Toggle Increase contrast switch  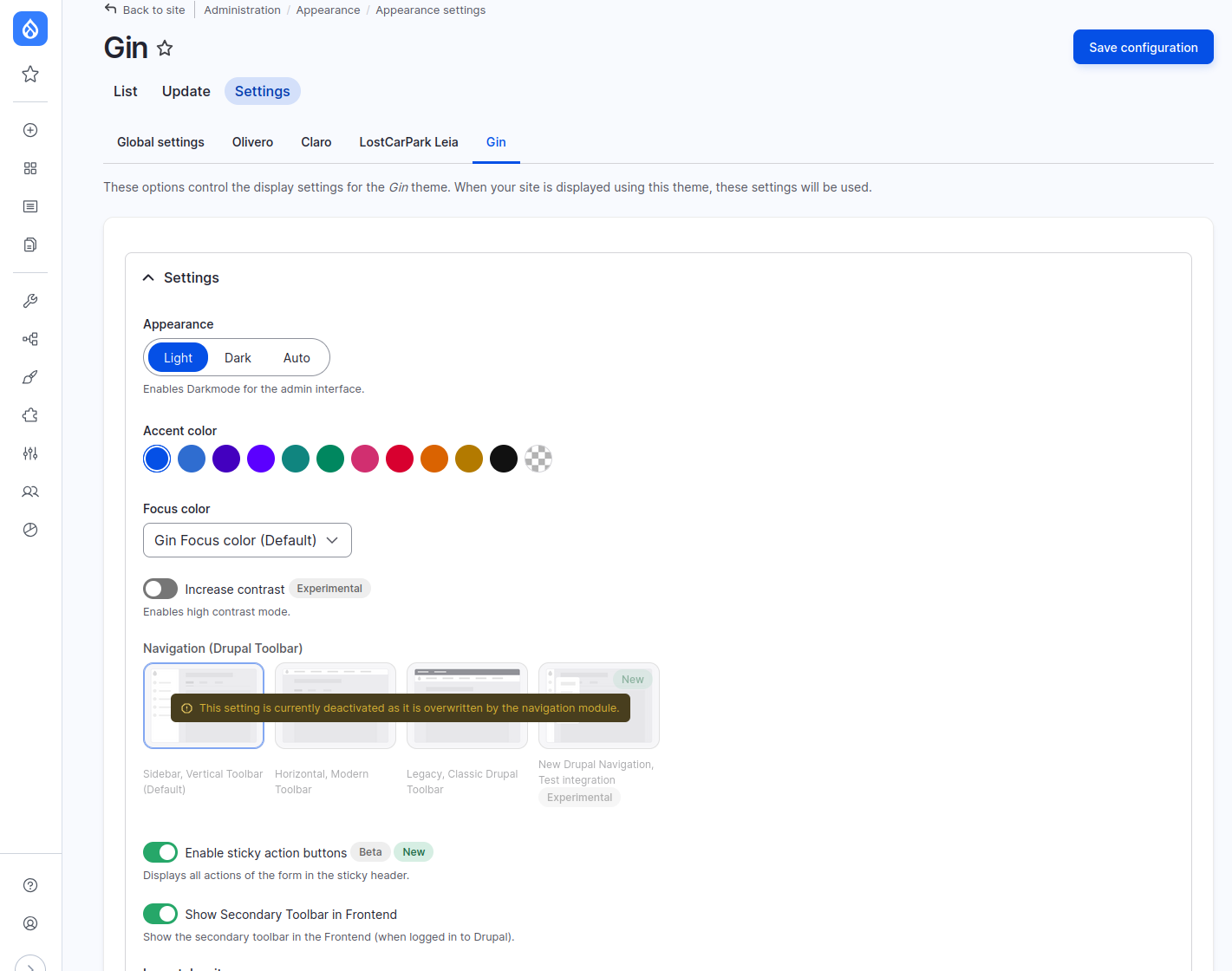(160, 589)
